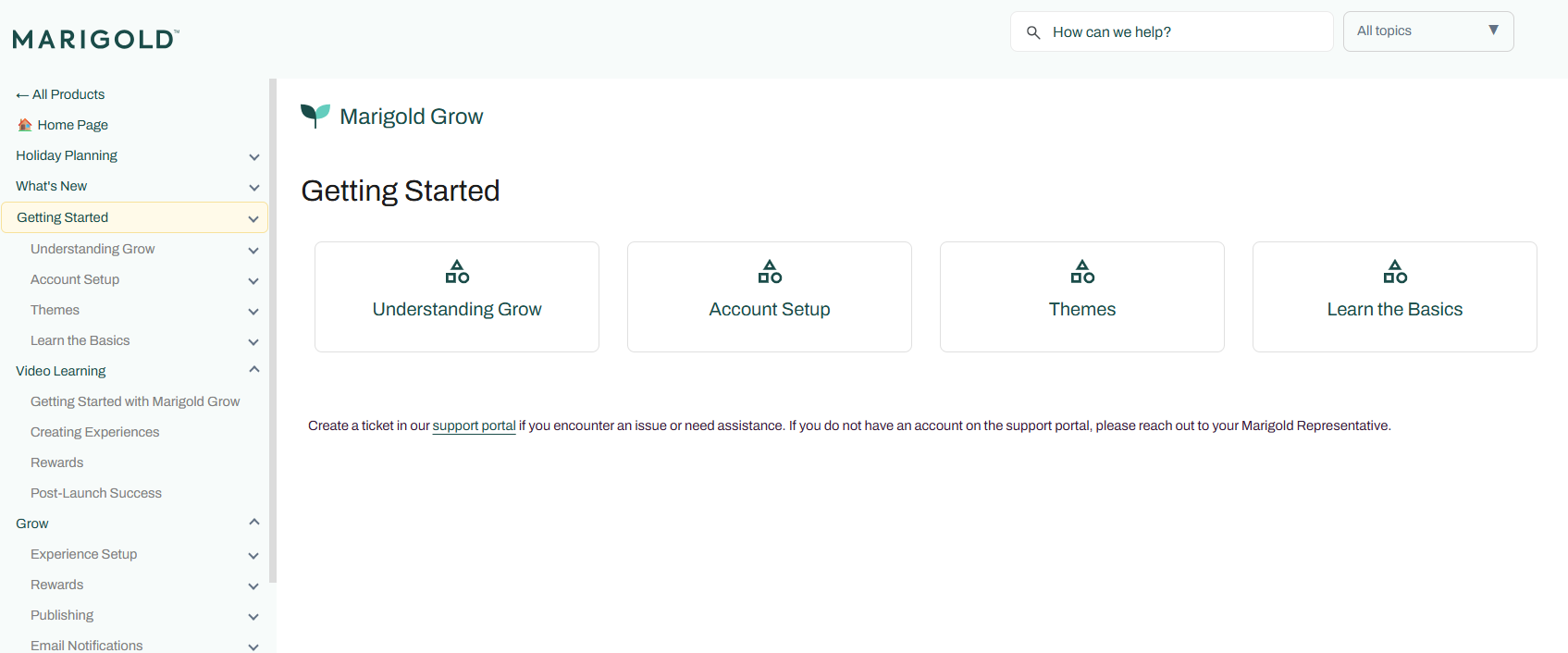Expand the Holiday Planning section
1568x653 pixels.
pos(253,156)
